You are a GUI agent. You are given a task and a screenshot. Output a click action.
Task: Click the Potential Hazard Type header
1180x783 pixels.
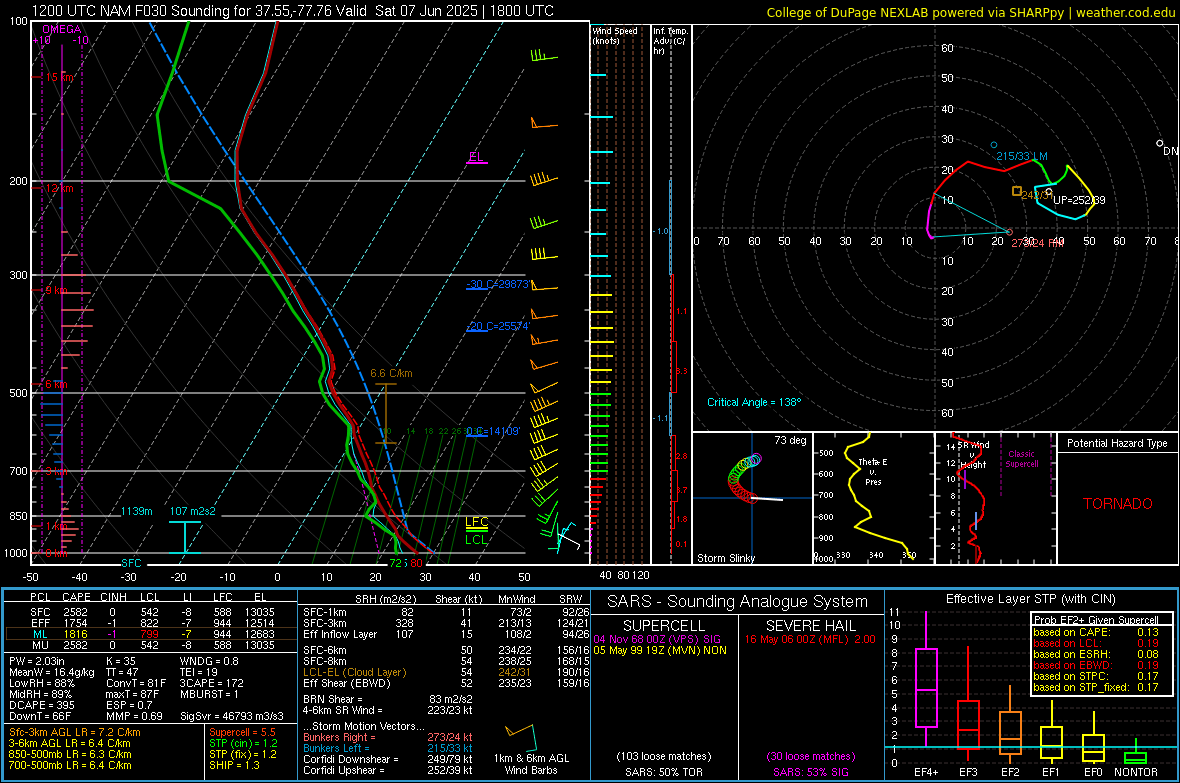(1118, 443)
